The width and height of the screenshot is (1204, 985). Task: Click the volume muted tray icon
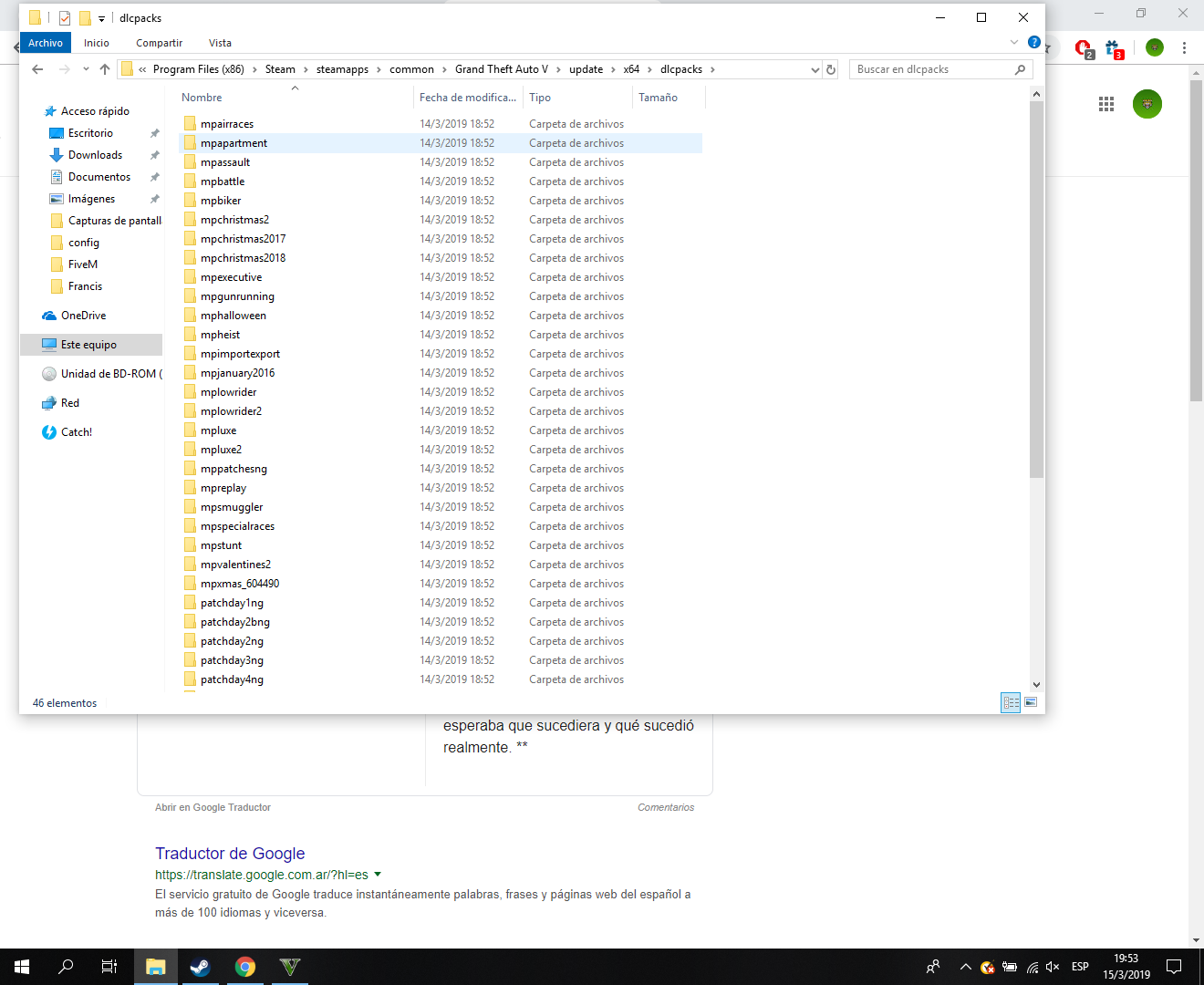pos(1053,967)
